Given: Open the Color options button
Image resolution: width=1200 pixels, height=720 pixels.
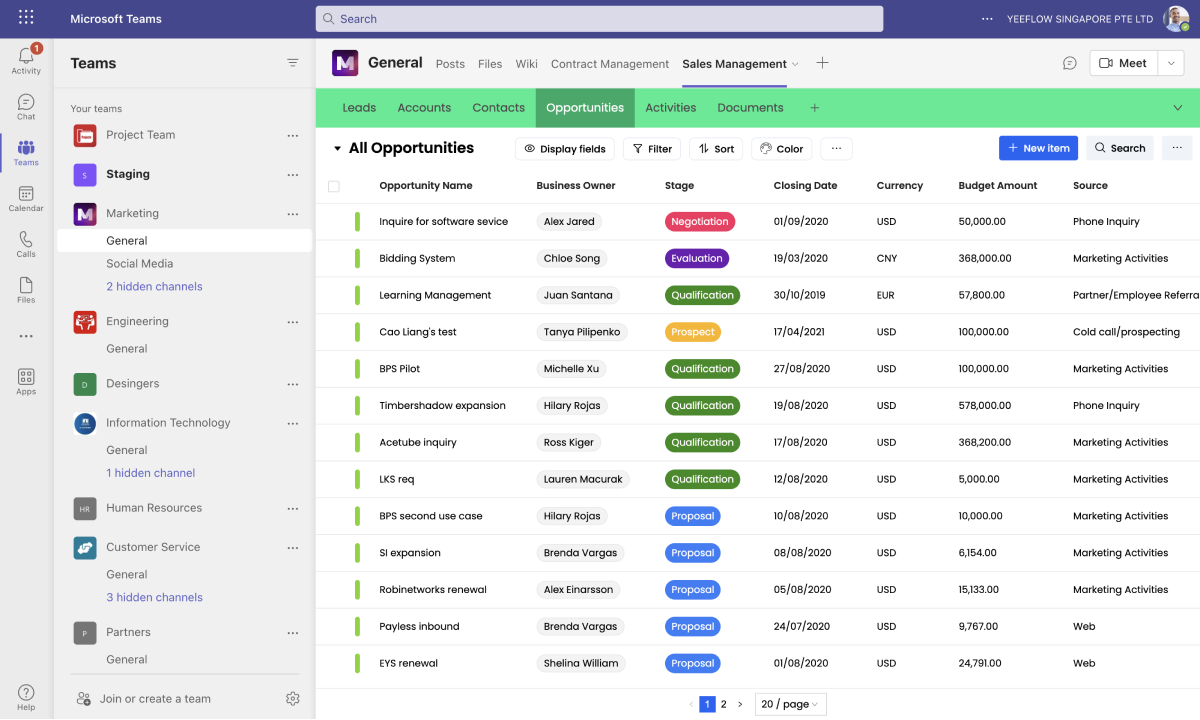Looking at the screenshot, I should [x=781, y=149].
